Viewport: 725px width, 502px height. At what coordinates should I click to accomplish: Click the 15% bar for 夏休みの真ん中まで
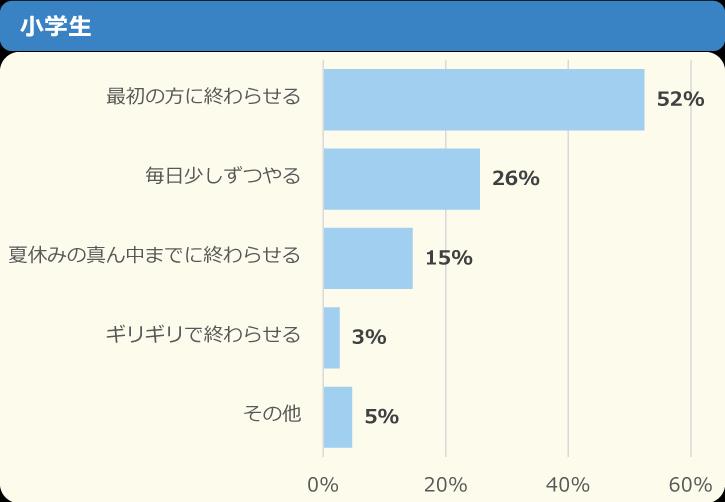368,258
